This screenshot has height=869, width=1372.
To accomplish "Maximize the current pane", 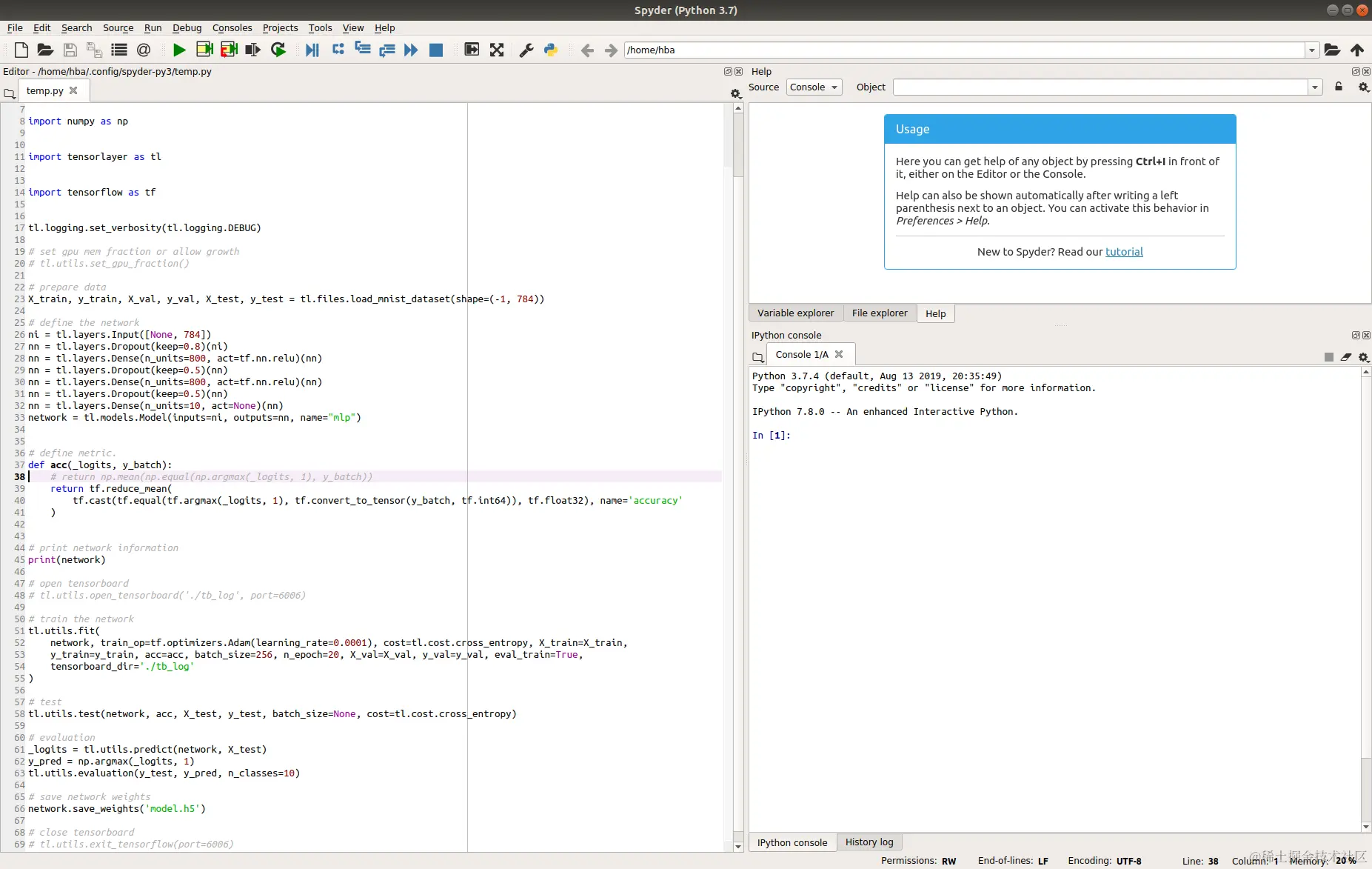I will pyautogui.click(x=472, y=50).
